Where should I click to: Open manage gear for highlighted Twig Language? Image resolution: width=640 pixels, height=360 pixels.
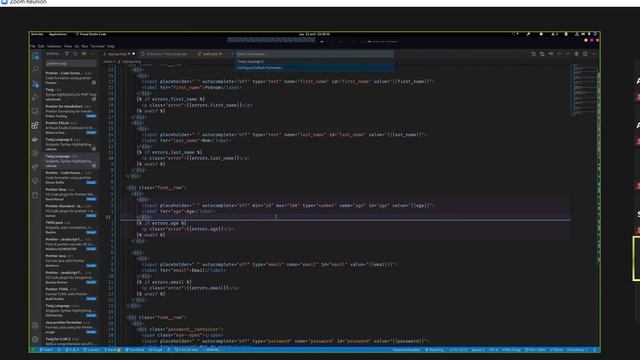pos(94,166)
